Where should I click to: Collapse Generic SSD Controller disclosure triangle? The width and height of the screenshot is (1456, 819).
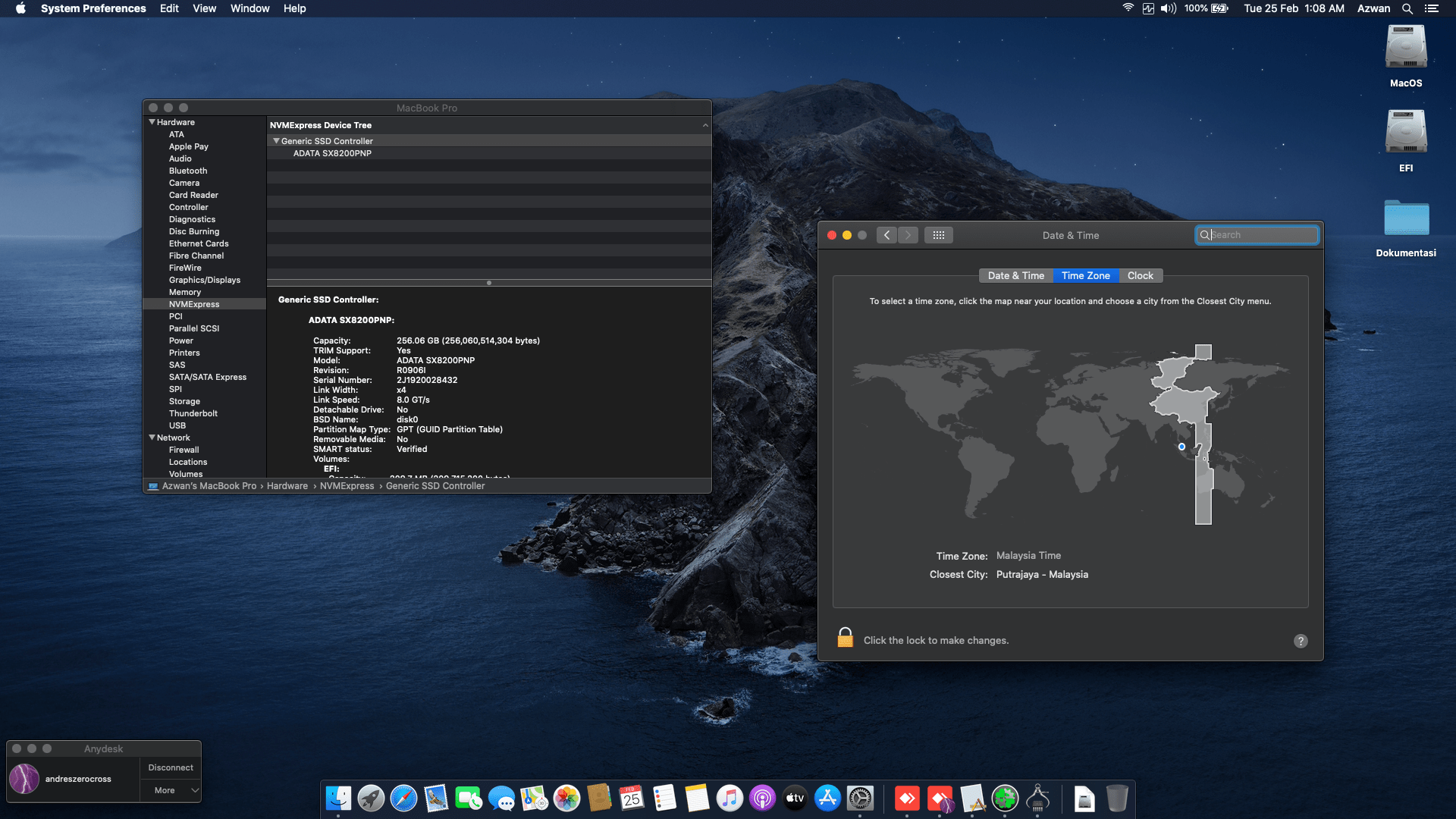(x=276, y=141)
